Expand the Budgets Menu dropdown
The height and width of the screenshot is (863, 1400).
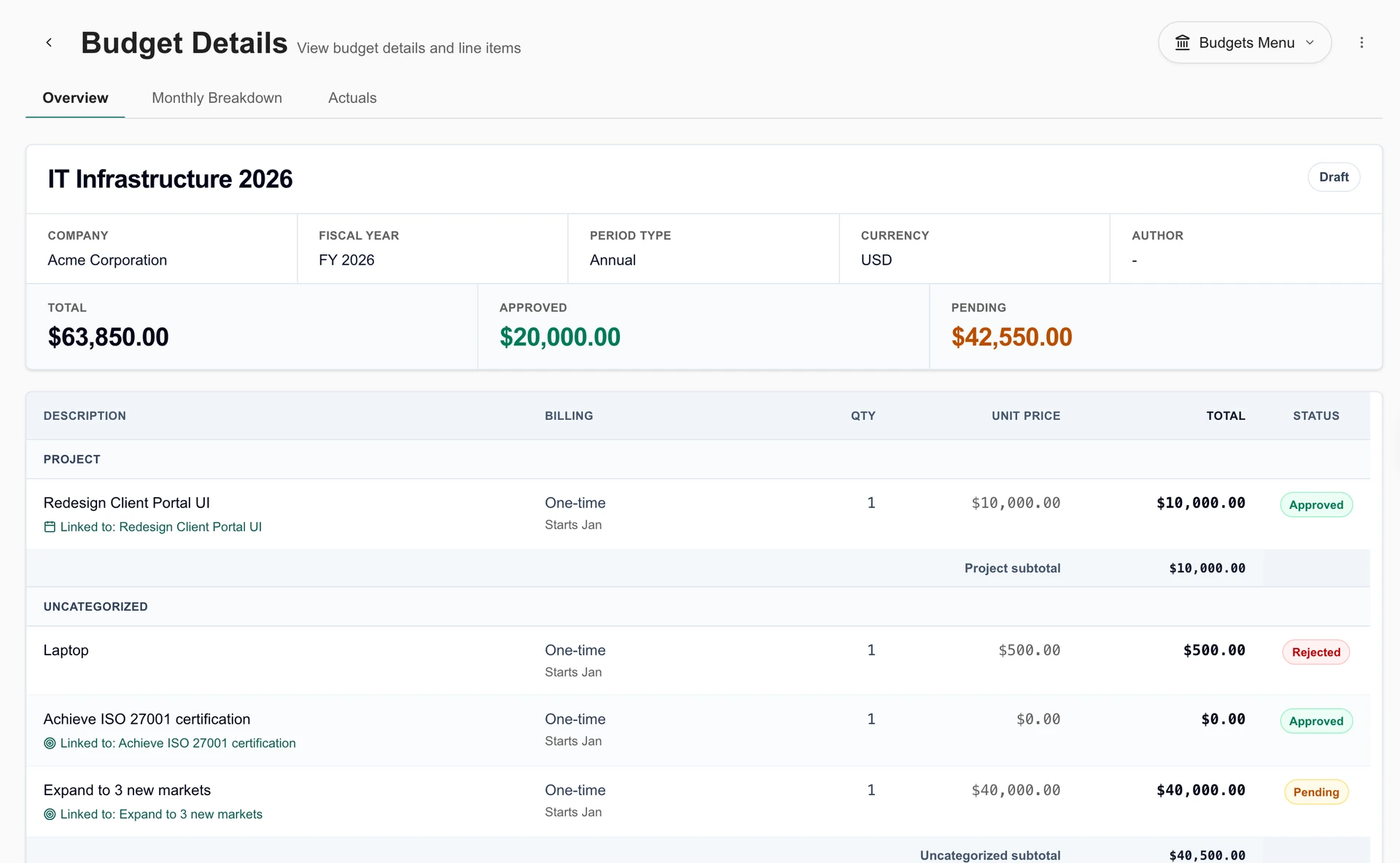(x=1245, y=42)
